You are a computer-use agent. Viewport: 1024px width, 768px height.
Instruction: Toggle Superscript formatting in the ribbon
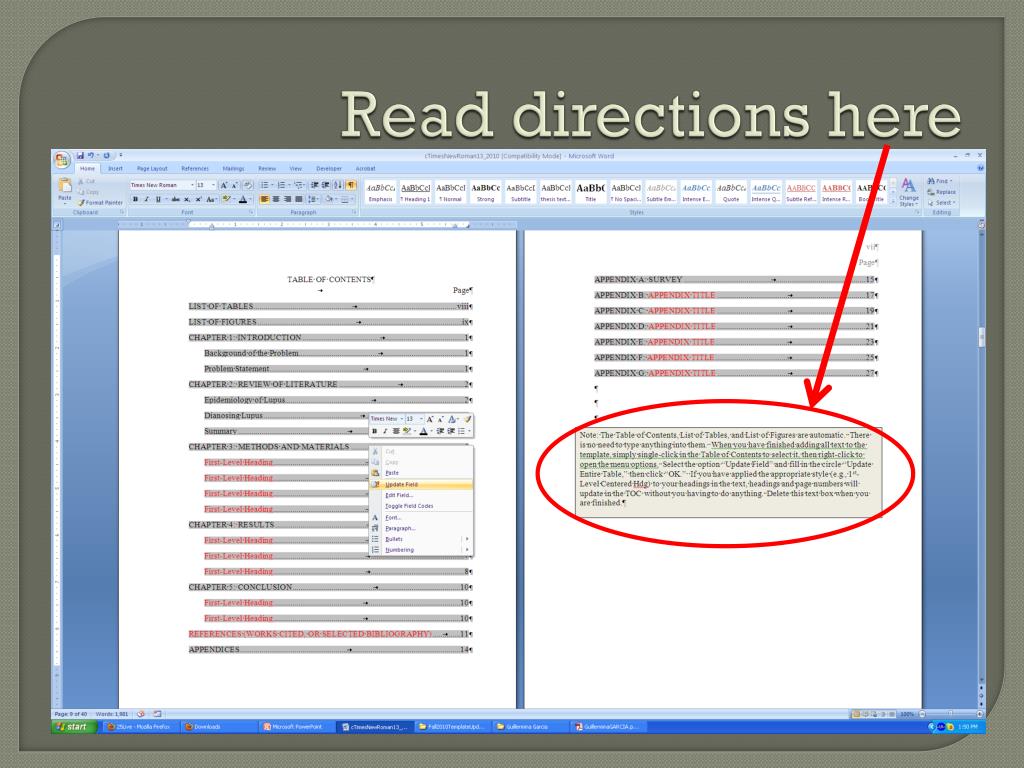point(199,199)
